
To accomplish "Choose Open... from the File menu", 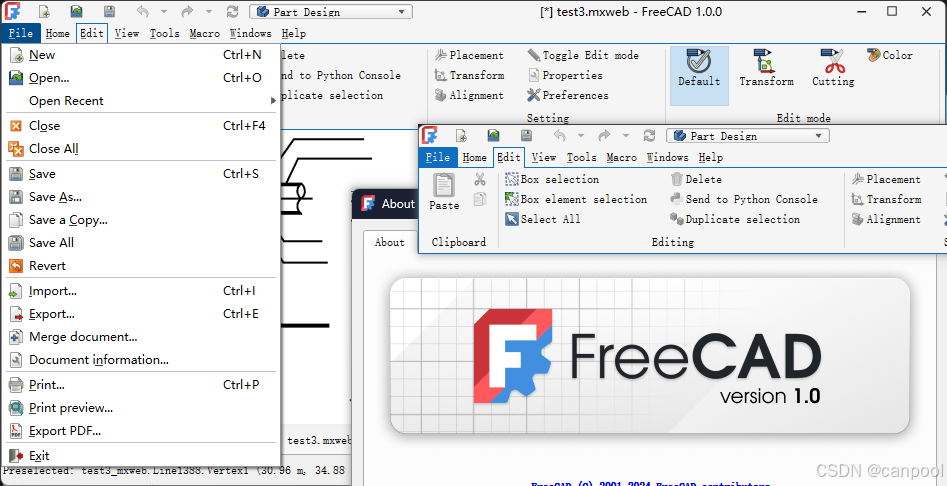I will coord(141,78).
